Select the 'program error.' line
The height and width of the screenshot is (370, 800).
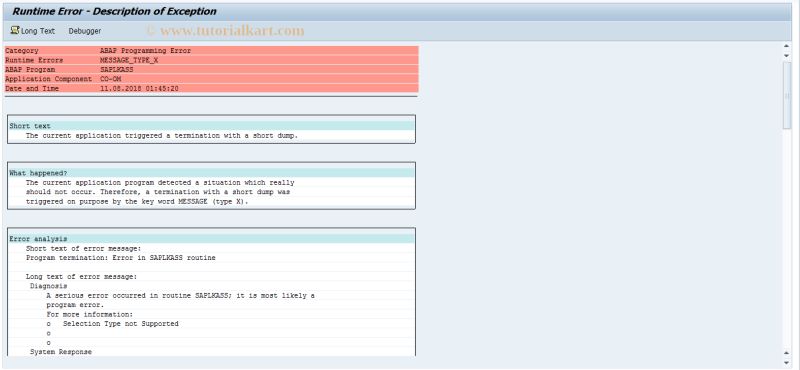click(x=75, y=305)
